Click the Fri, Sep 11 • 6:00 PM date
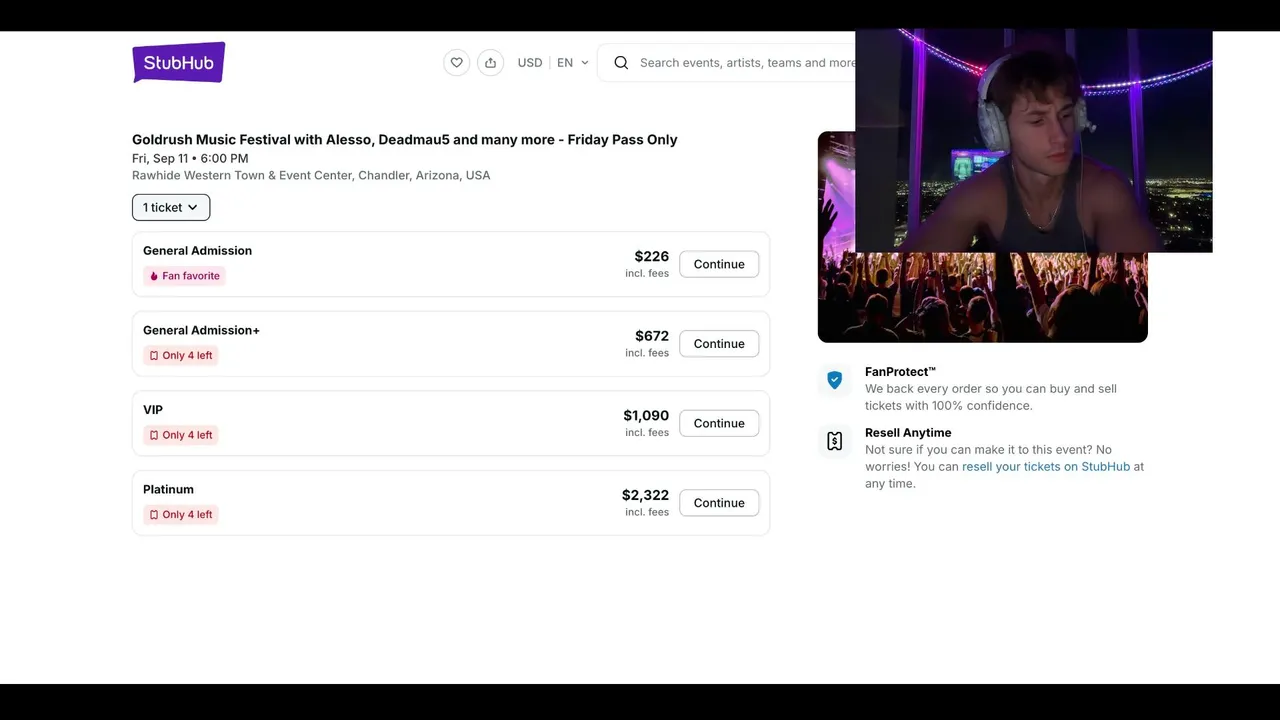Screen dimensions: 1280x720 click(190, 158)
